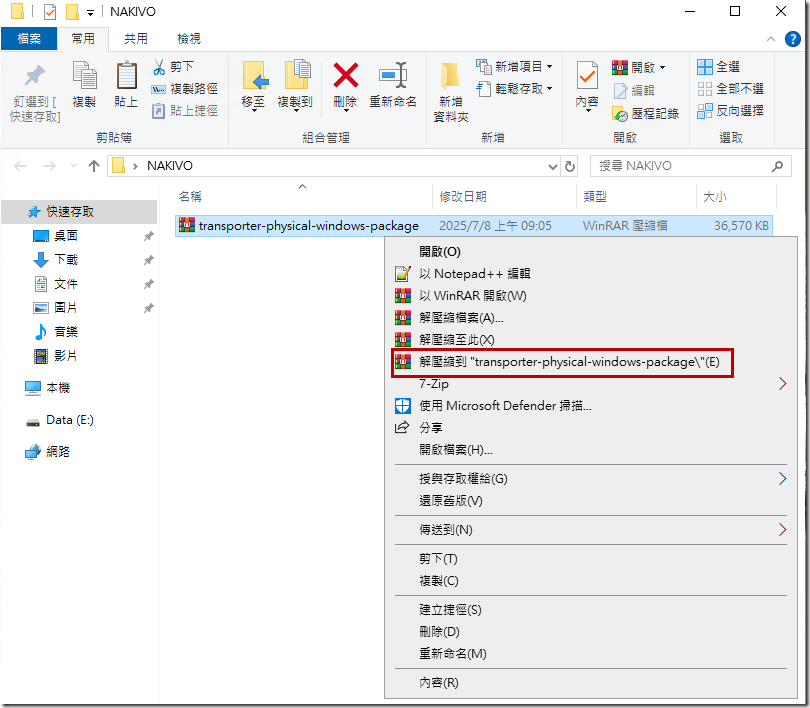This screenshot has width=810, height=708.
Task: Select the Data (E:) drive
Action: tap(69, 420)
